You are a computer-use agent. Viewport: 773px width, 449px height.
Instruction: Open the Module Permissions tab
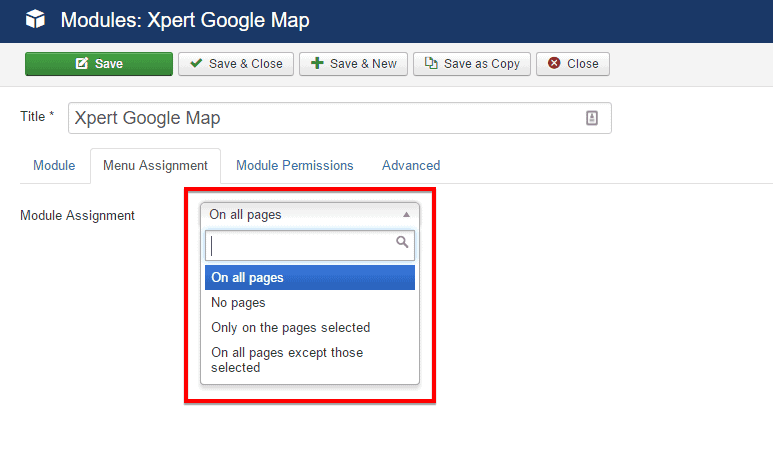click(x=295, y=166)
